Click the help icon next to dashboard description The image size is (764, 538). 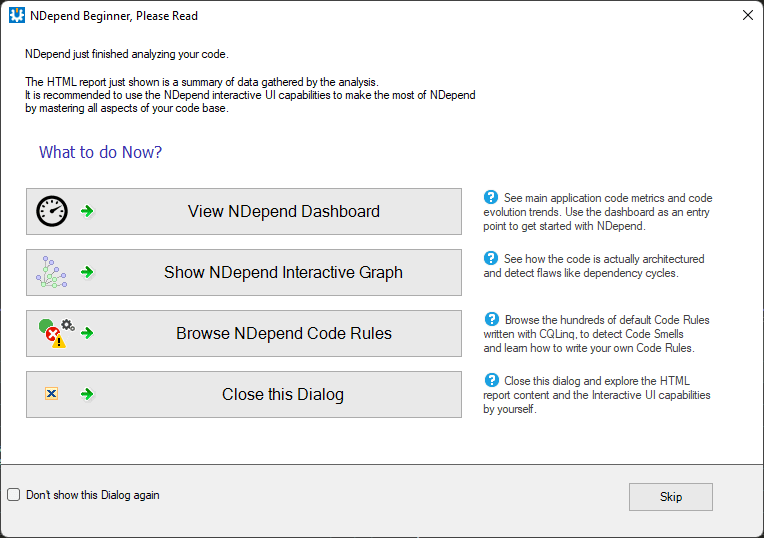coord(491,197)
